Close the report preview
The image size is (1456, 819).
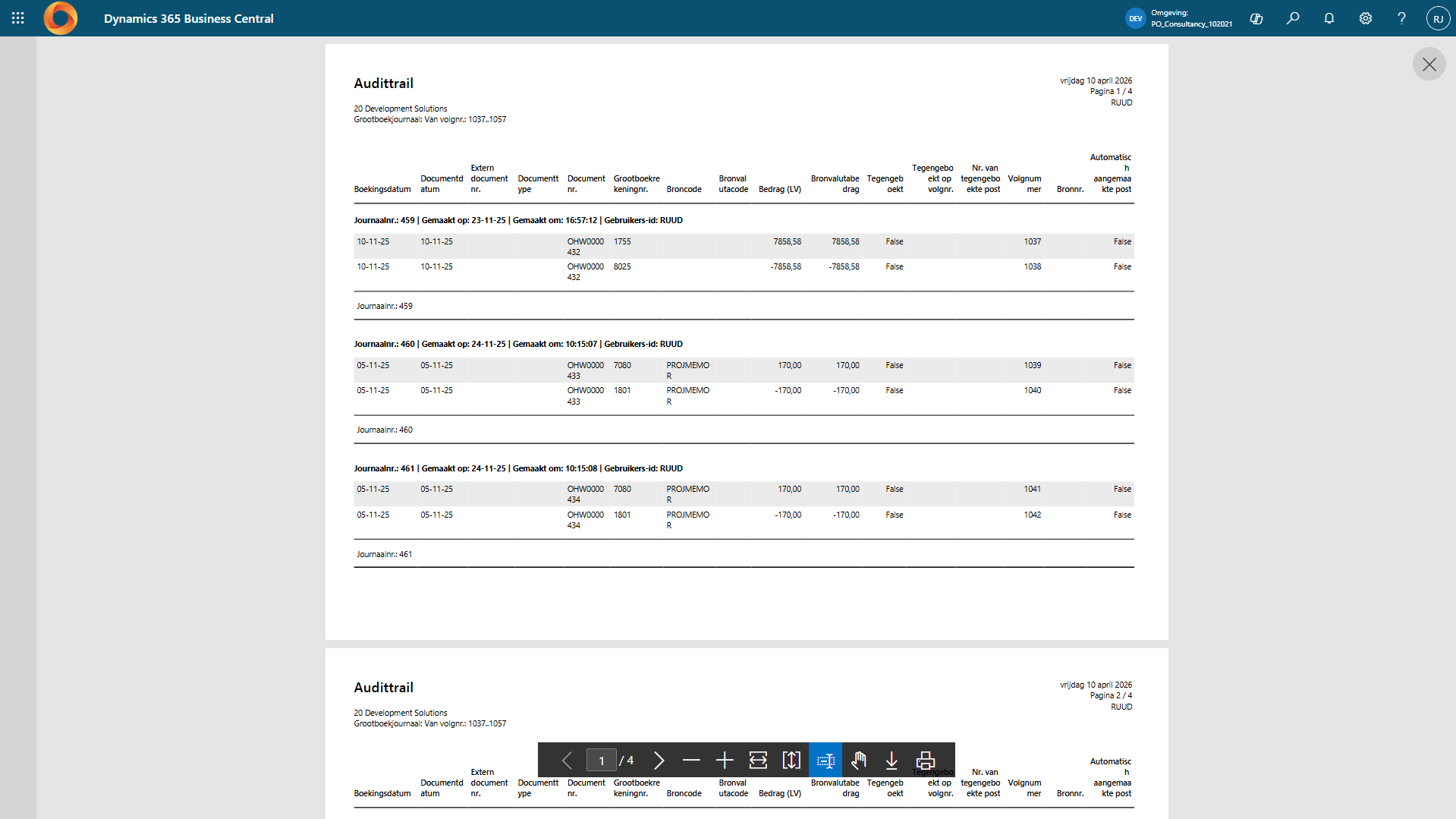tap(1429, 65)
